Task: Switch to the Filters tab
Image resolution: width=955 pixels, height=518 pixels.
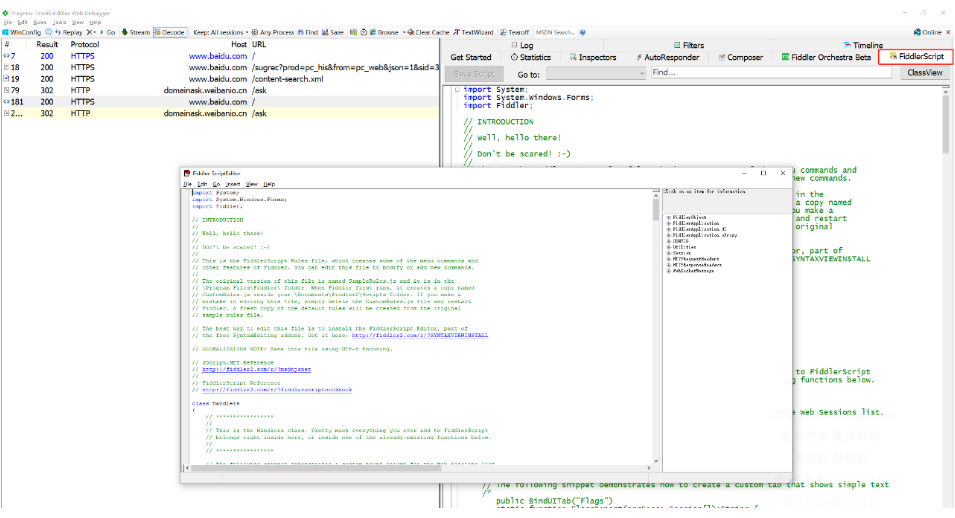Action: click(x=689, y=45)
